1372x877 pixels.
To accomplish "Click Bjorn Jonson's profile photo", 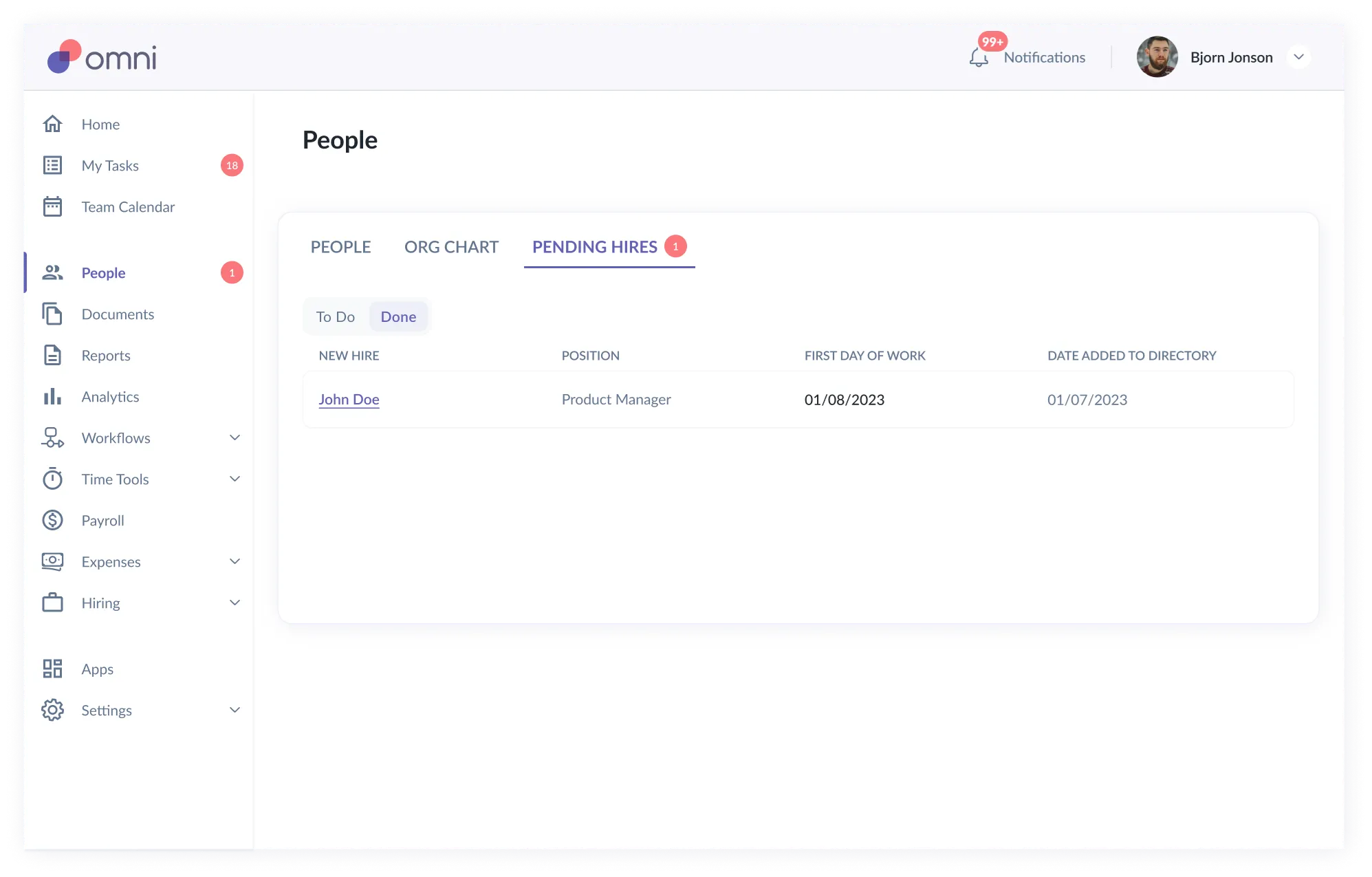I will [x=1157, y=57].
